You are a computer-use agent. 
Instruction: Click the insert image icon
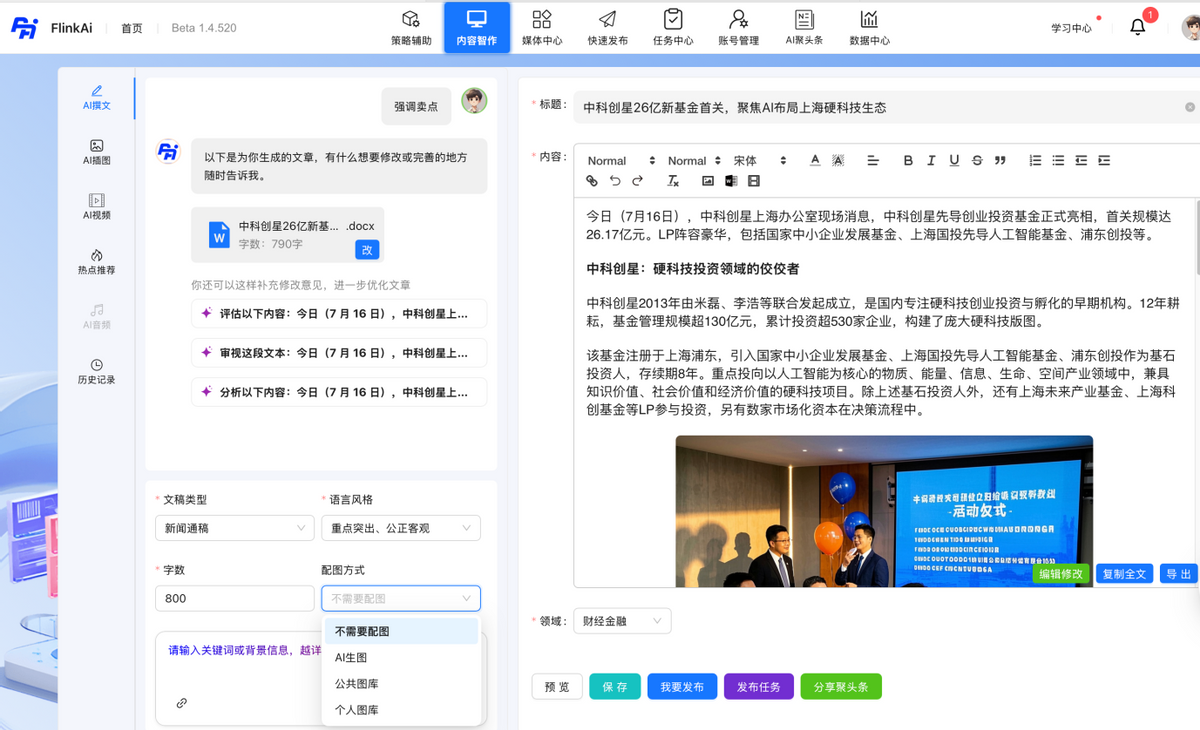click(x=708, y=181)
